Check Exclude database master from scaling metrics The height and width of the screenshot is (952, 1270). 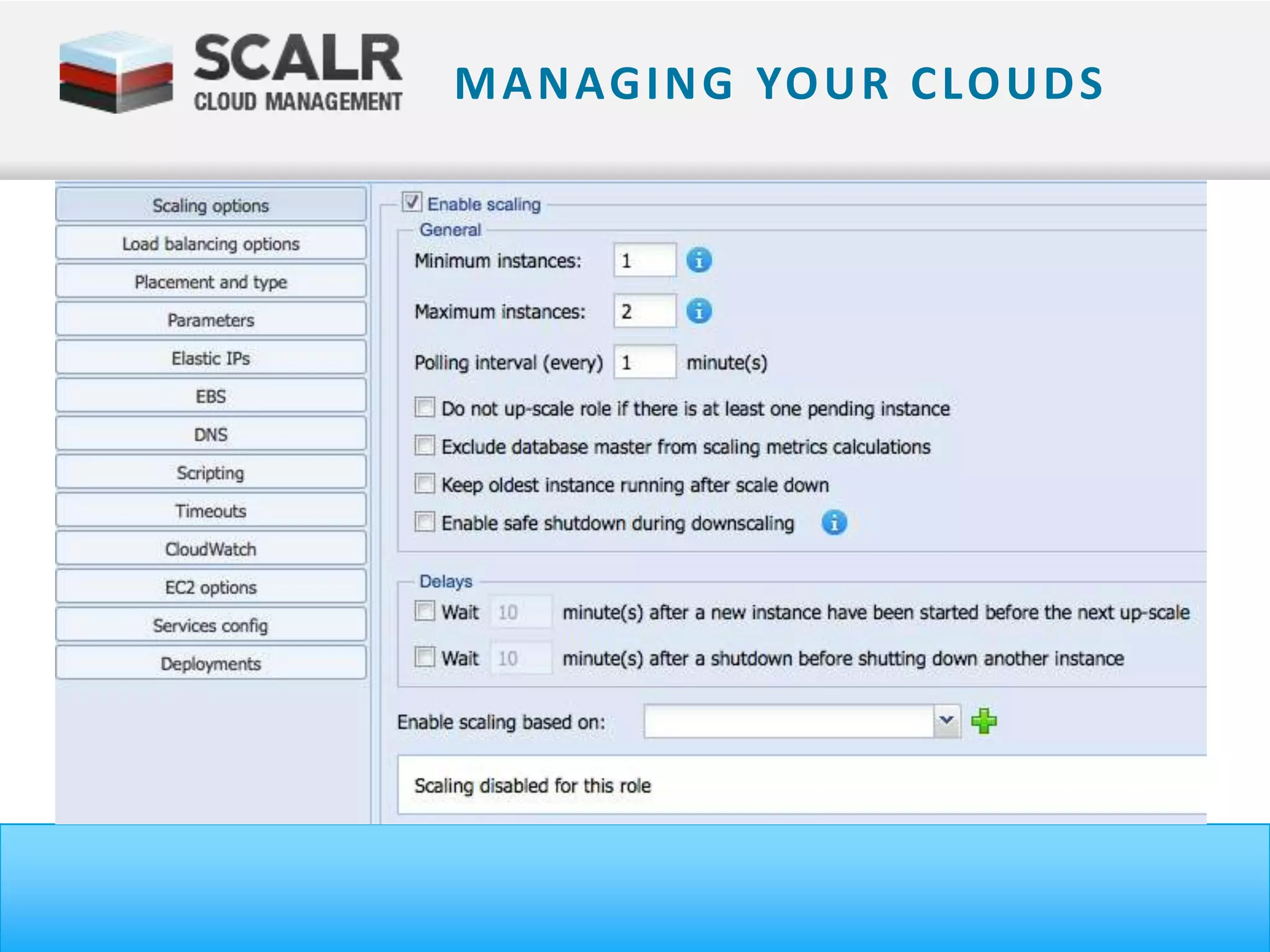click(425, 446)
